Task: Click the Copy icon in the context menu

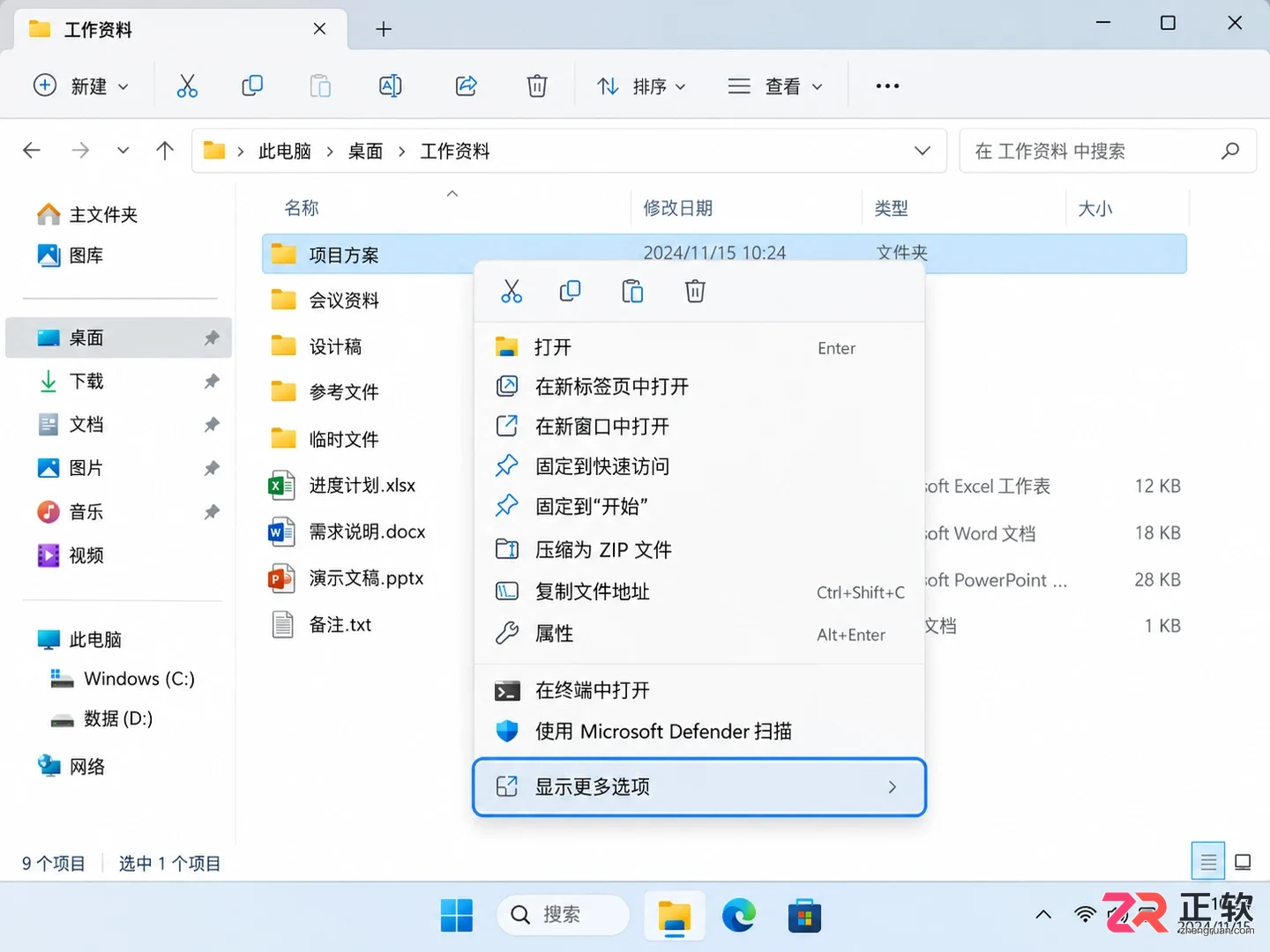Action: [x=571, y=291]
